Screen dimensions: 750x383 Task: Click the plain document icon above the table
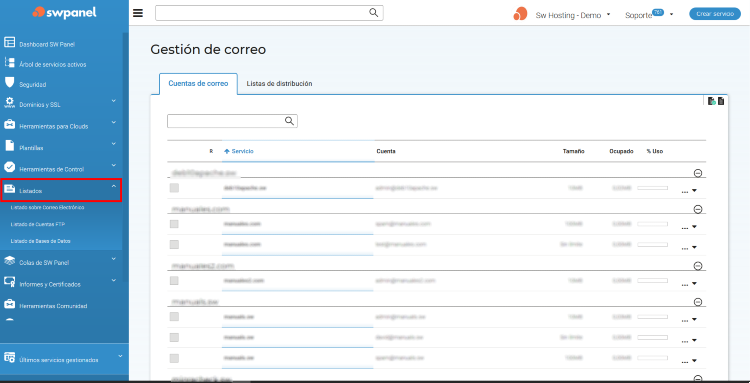[721, 101]
